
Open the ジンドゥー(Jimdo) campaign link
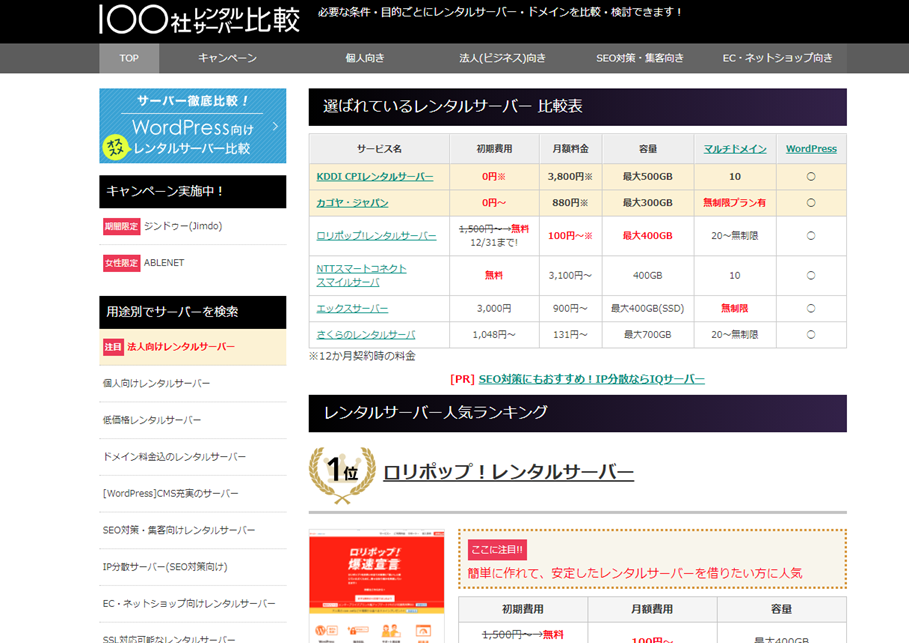point(183,226)
